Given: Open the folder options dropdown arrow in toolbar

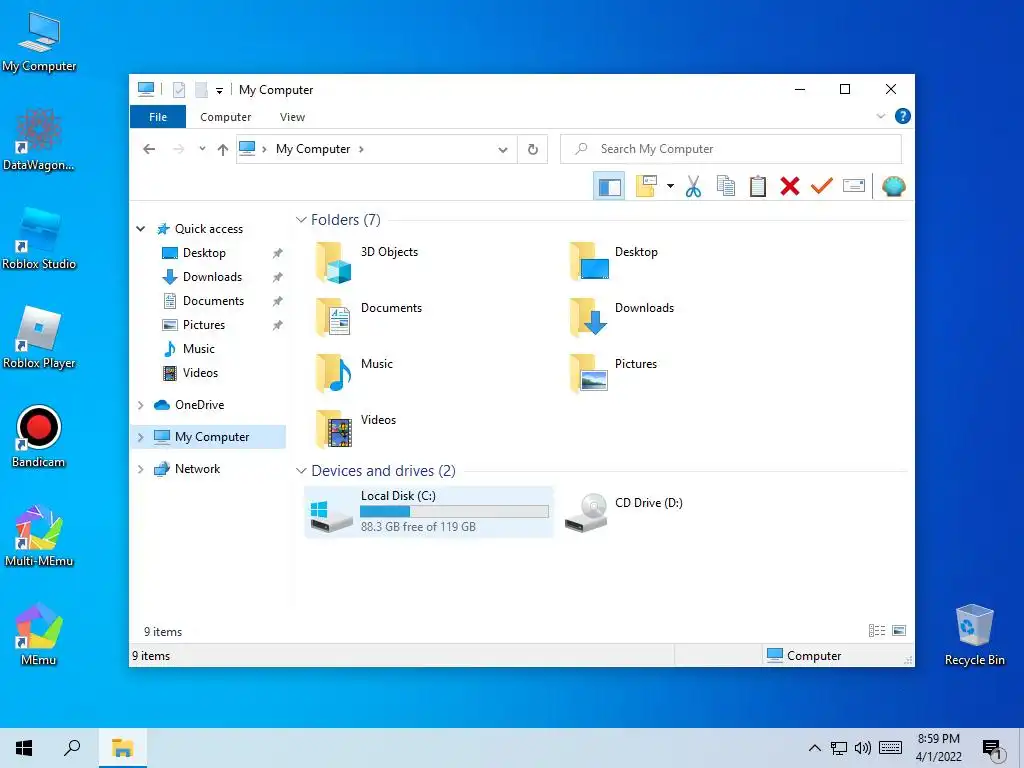Looking at the screenshot, I should coord(670,187).
